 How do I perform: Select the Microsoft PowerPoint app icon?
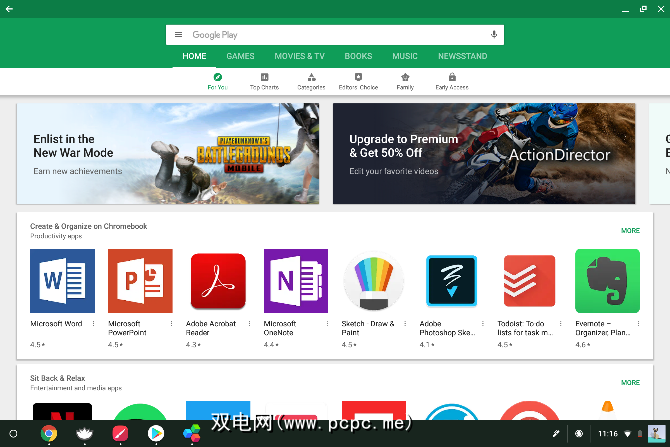[140, 281]
